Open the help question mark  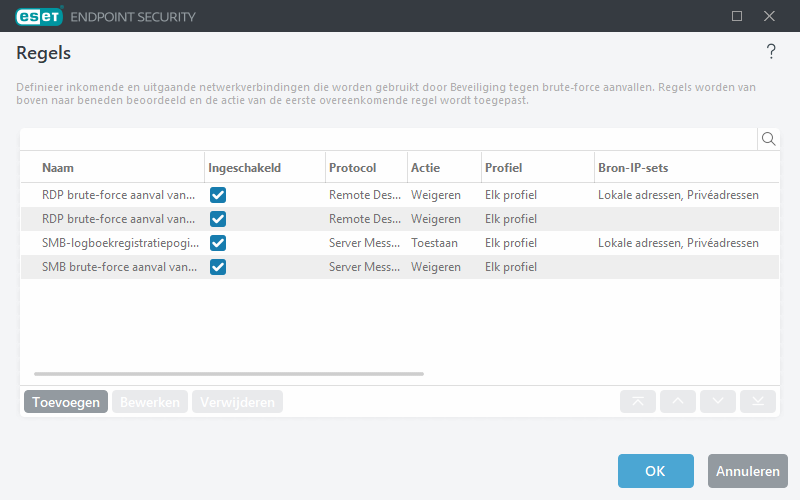(x=771, y=52)
